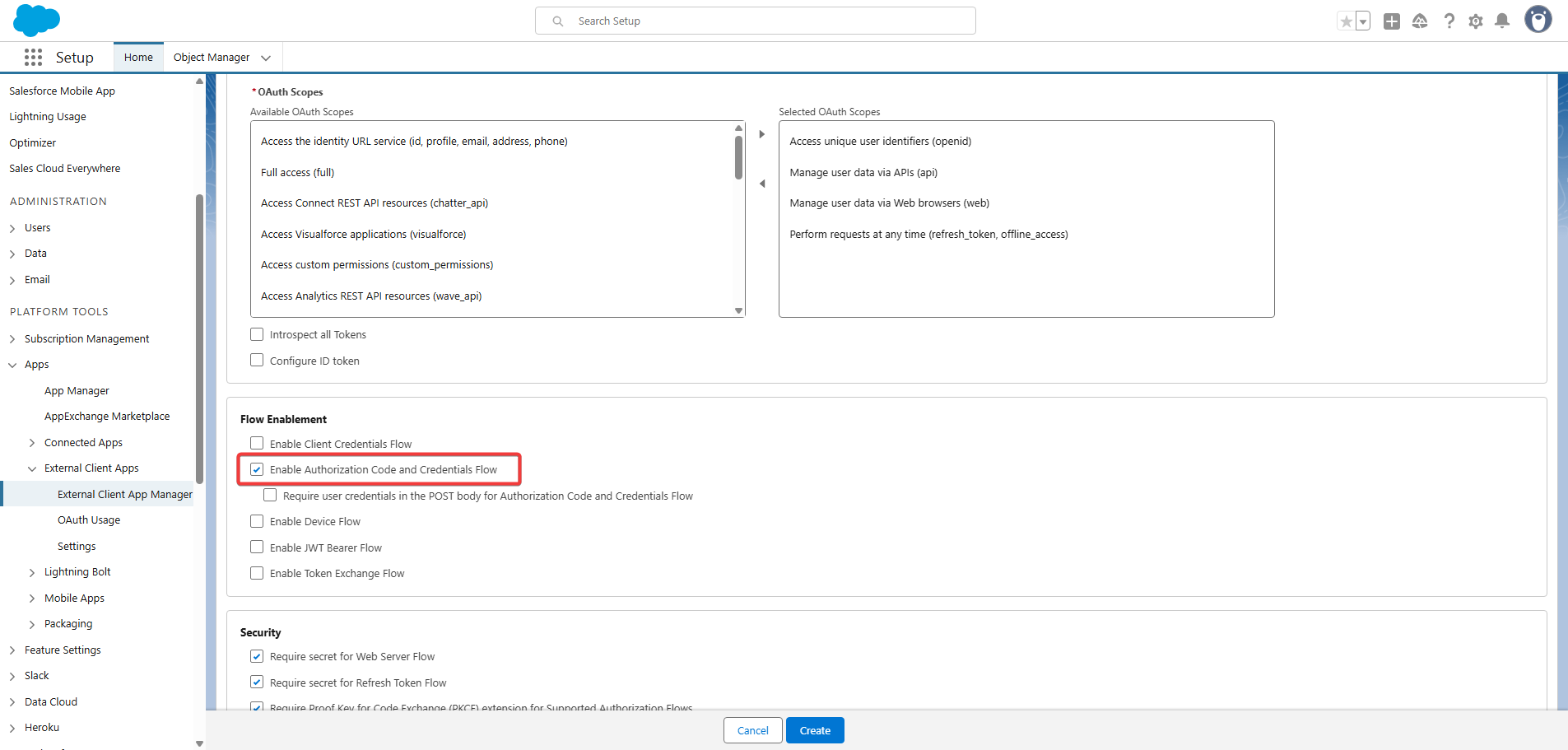Screen dimensions: 1568x750
Task: Open the Trailhead guidance icon
Action: click(x=1420, y=21)
